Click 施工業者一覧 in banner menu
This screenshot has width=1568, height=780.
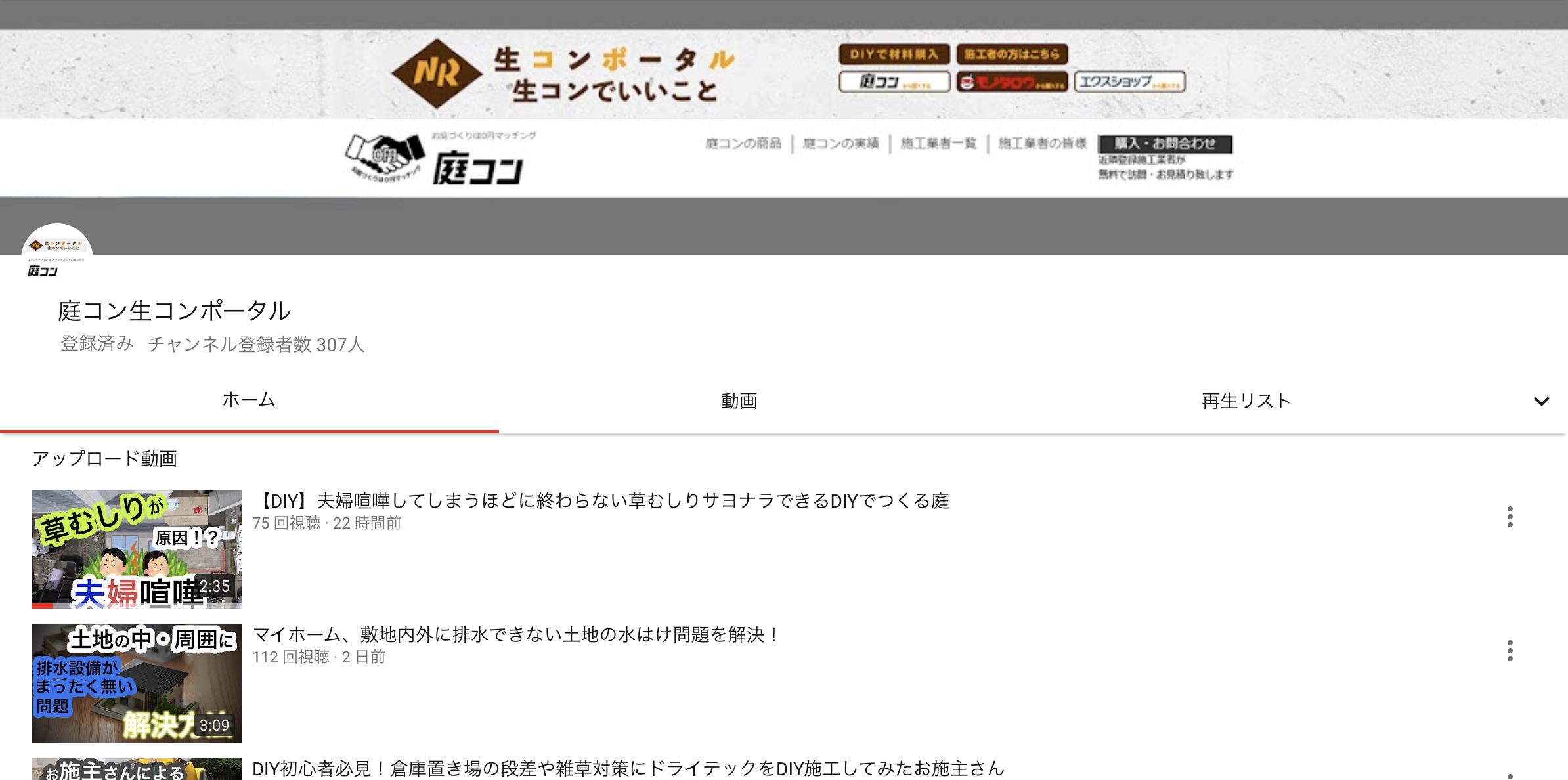pyautogui.click(x=938, y=143)
